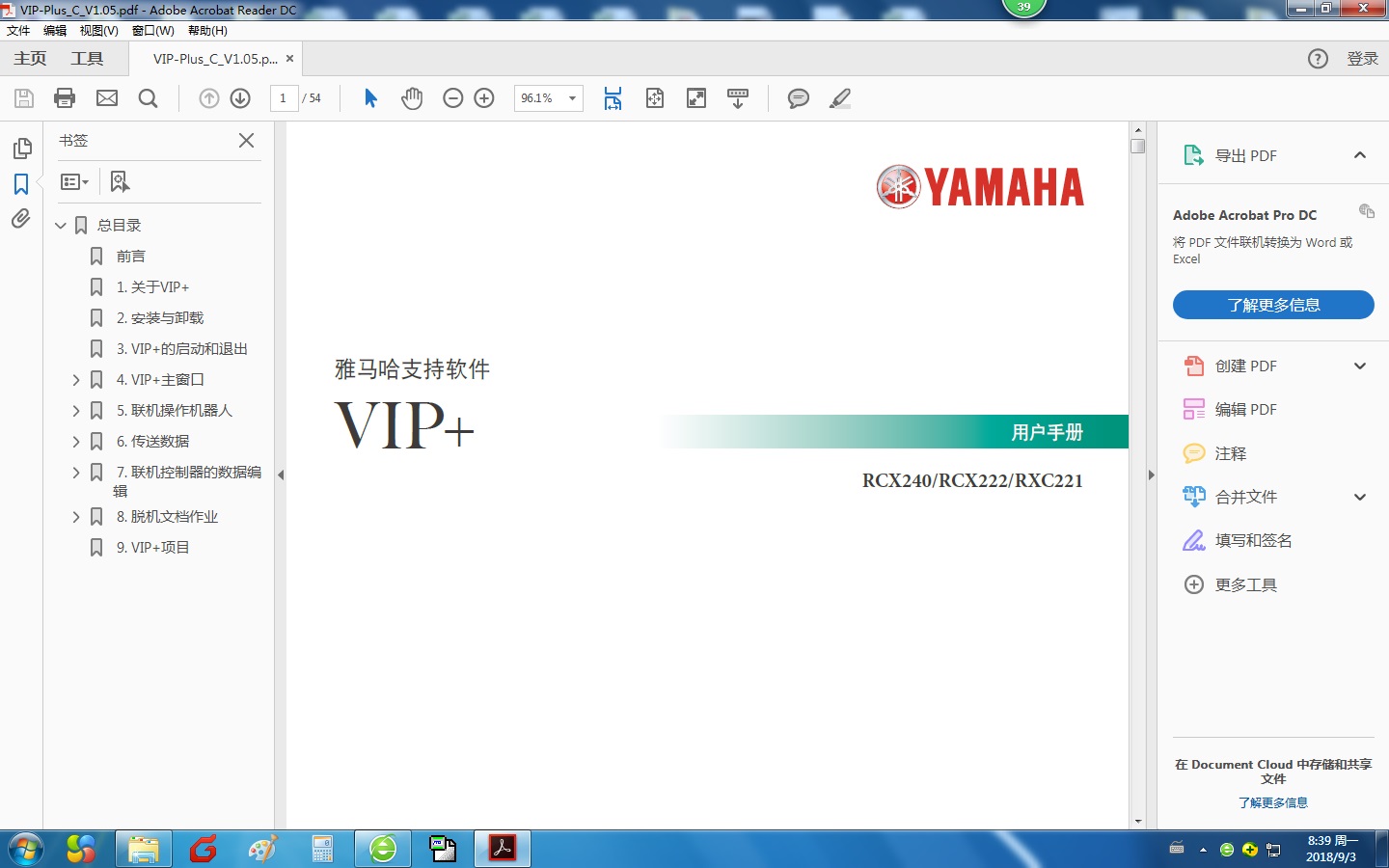Image resolution: width=1389 pixels, height=868 pixels.
Task: Open the zoom percentage dropdown
Action: (x=572, y=98)
